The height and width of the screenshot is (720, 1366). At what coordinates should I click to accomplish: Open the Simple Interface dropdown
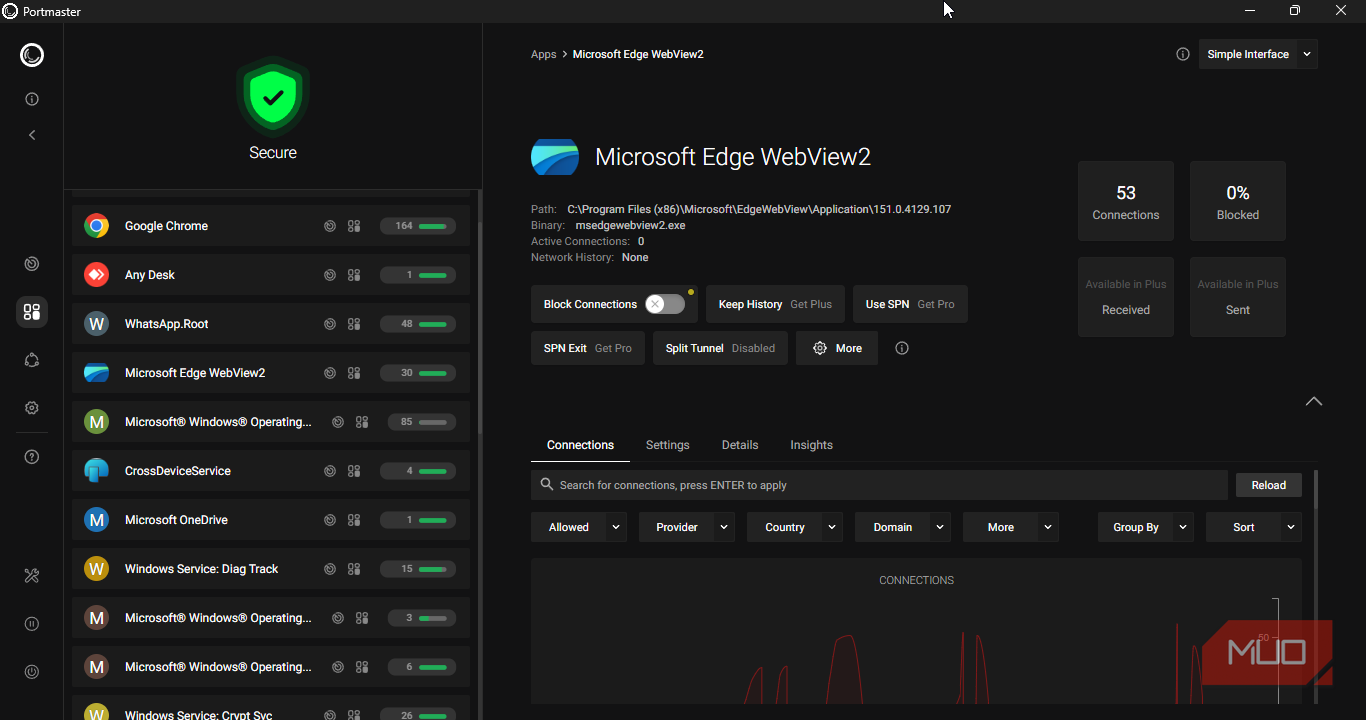coord(1258,54)
